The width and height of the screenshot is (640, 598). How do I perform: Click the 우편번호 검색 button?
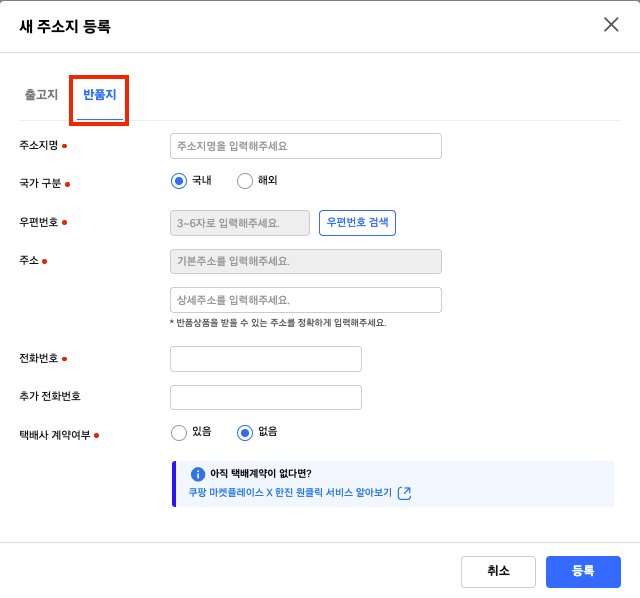357,223
